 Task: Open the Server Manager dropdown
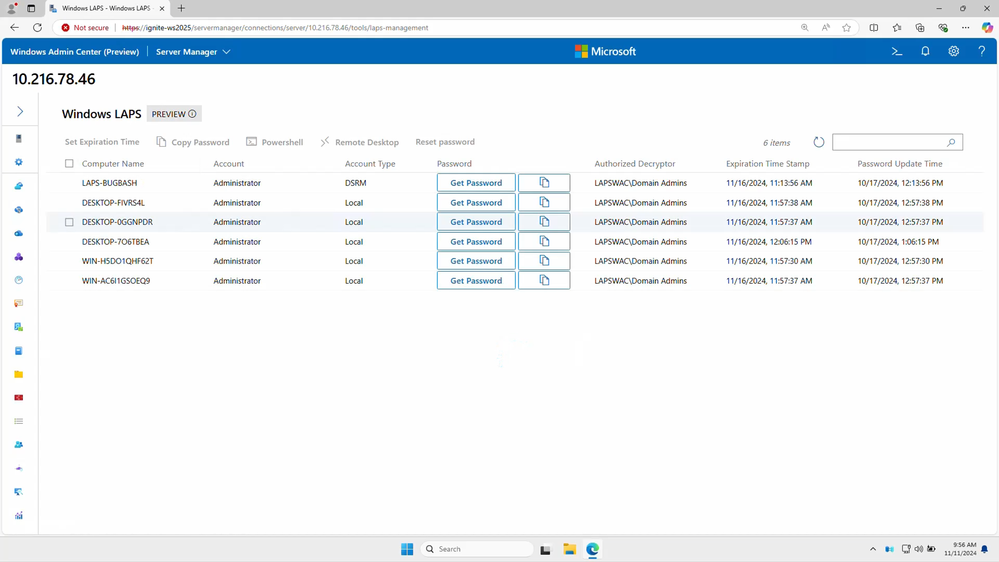point(193,52)
